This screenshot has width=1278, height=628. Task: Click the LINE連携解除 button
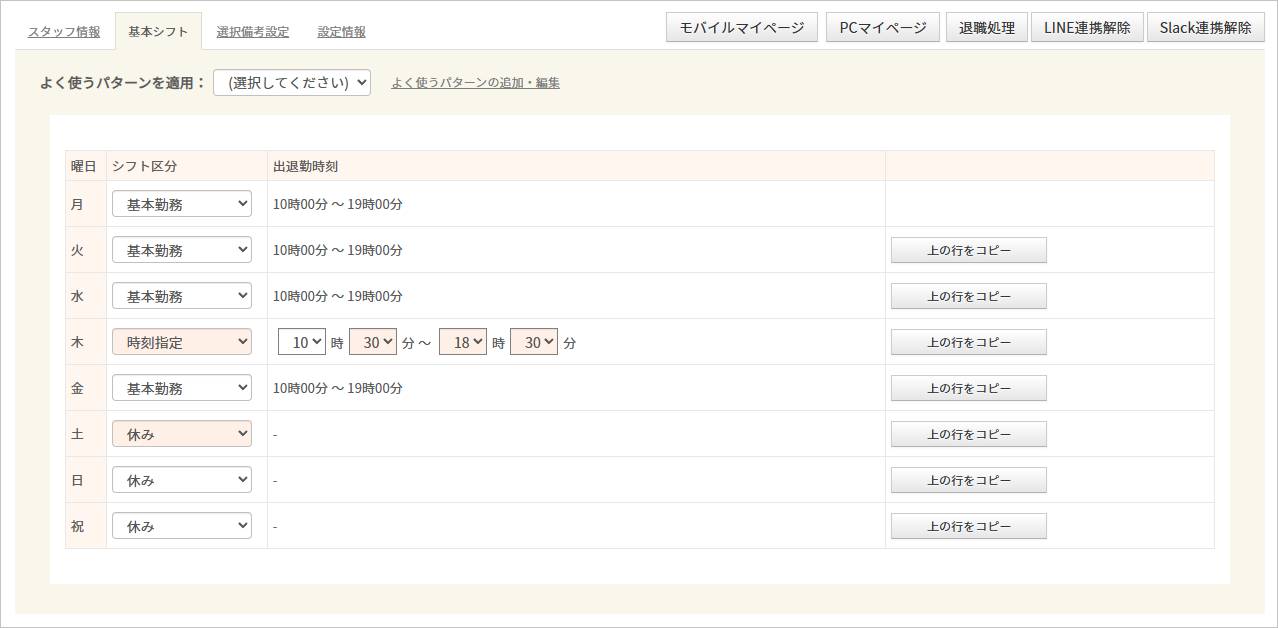tap(1087, 28)
